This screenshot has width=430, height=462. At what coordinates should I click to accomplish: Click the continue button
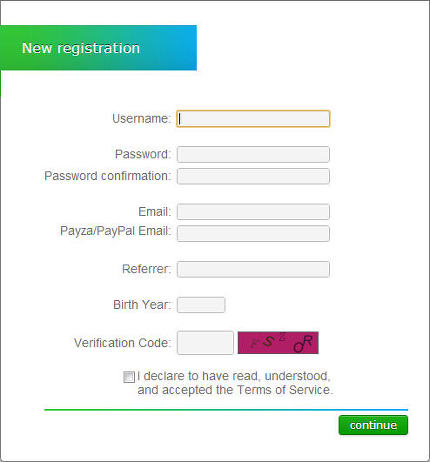tap(373, 425)
